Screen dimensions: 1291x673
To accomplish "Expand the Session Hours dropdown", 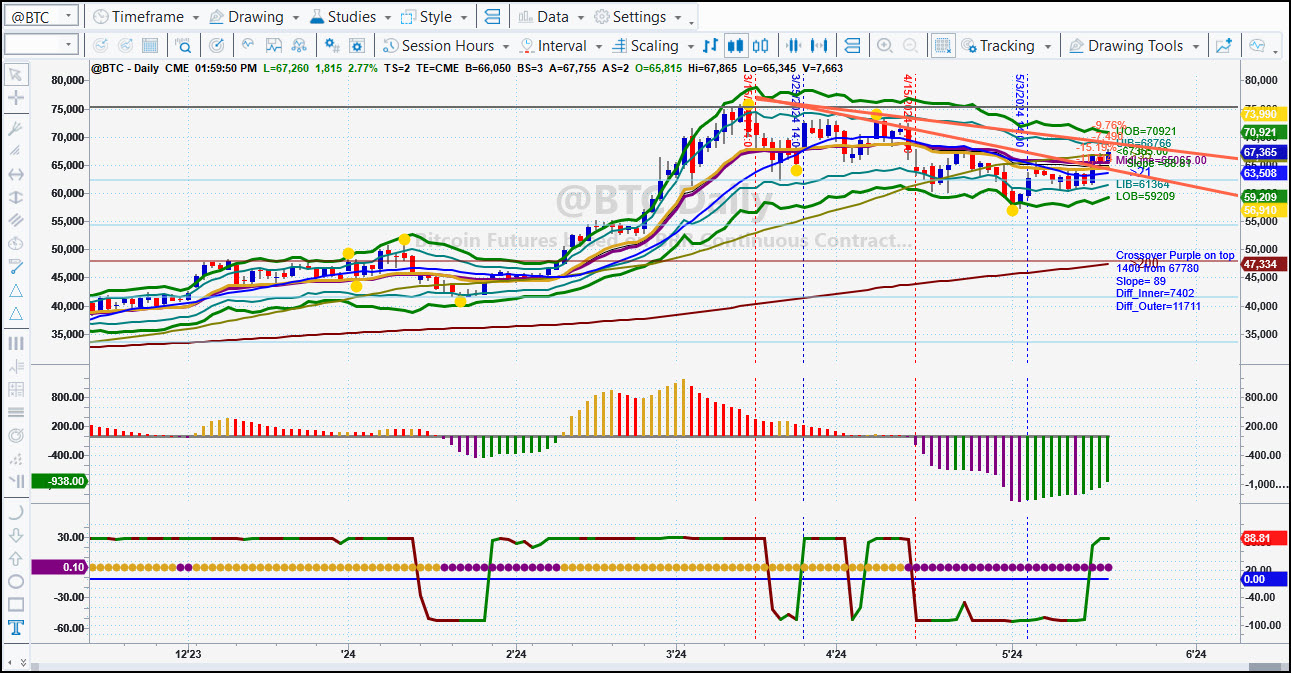I will point(505,46).
